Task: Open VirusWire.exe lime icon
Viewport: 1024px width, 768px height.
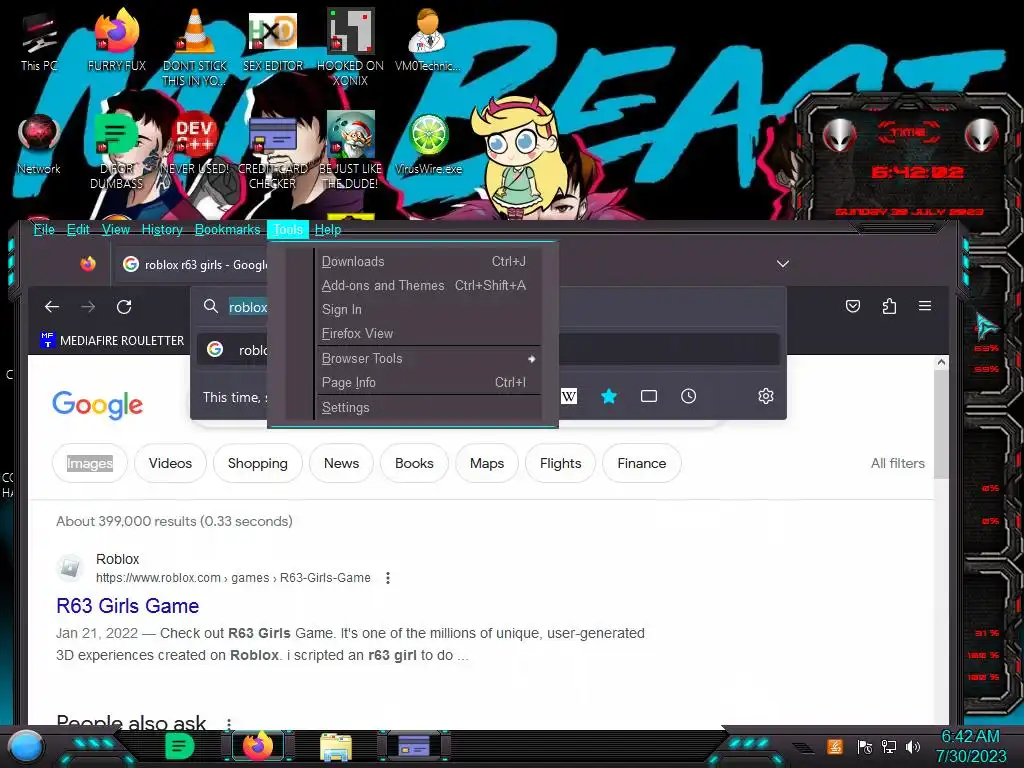Action: coord(428,144)
